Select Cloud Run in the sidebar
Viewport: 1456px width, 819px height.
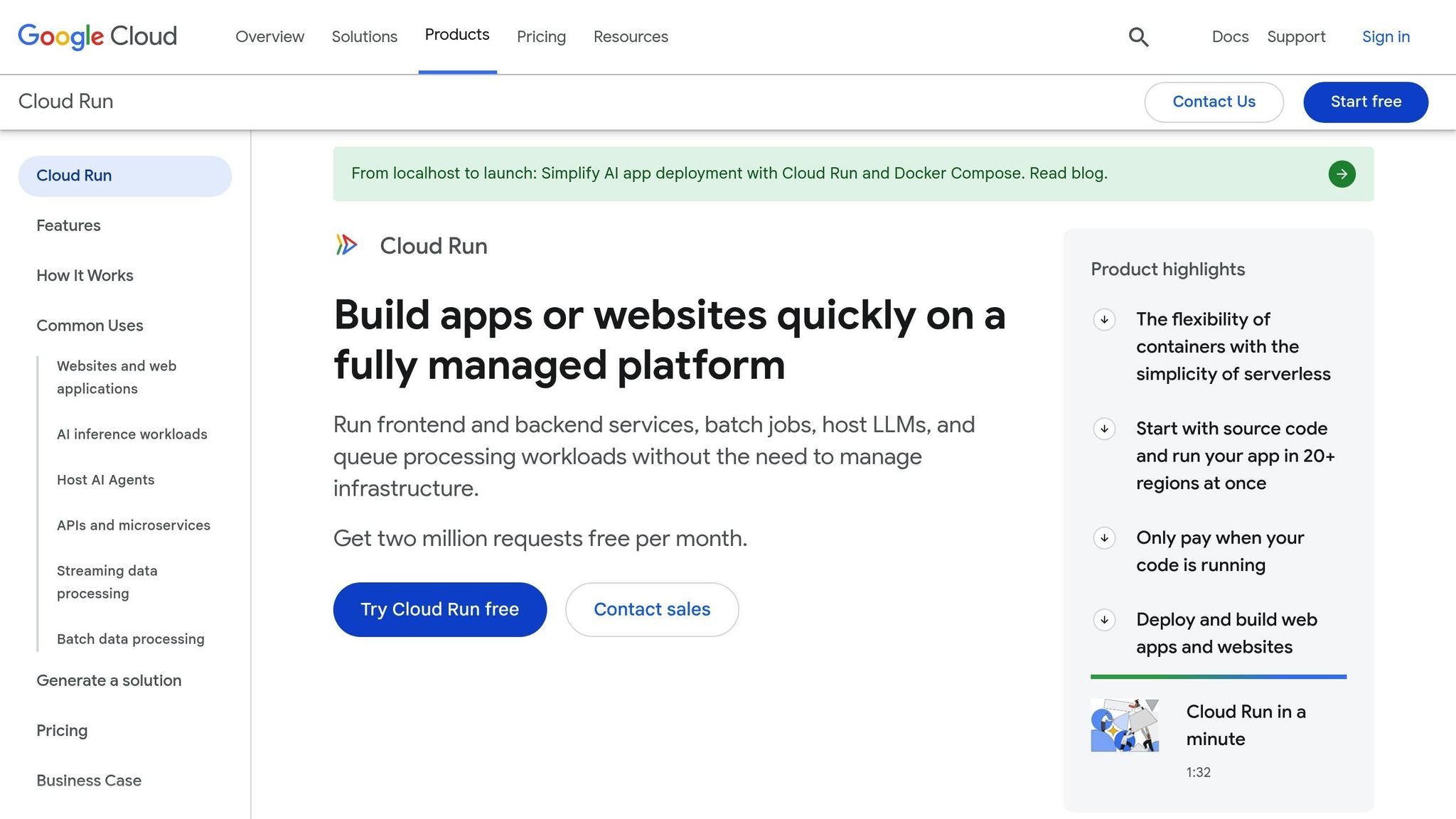[x=125, y=176]
